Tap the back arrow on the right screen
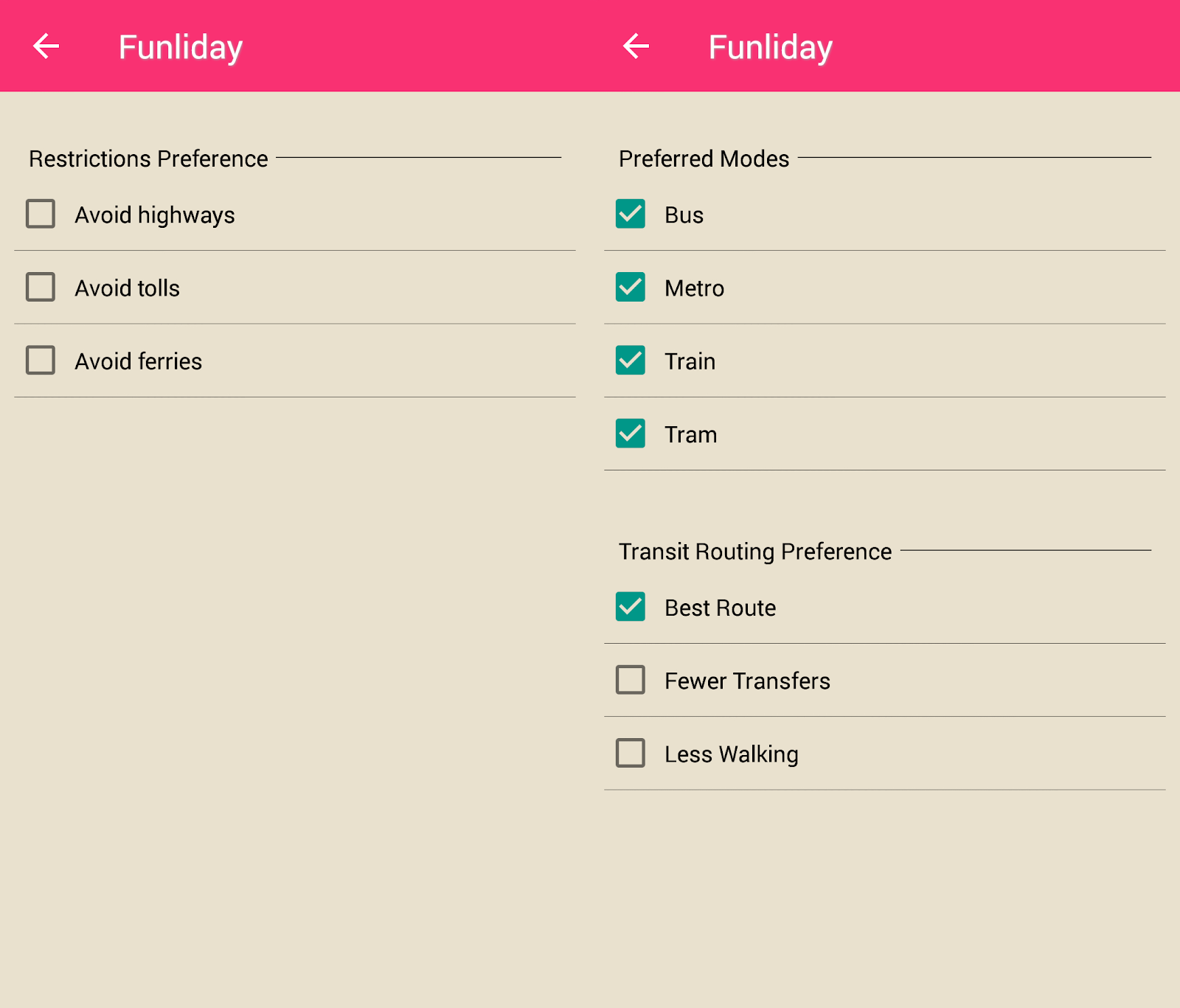Screen dimensions: 1180x1008 pyautogui.click(x=636, y=46)
